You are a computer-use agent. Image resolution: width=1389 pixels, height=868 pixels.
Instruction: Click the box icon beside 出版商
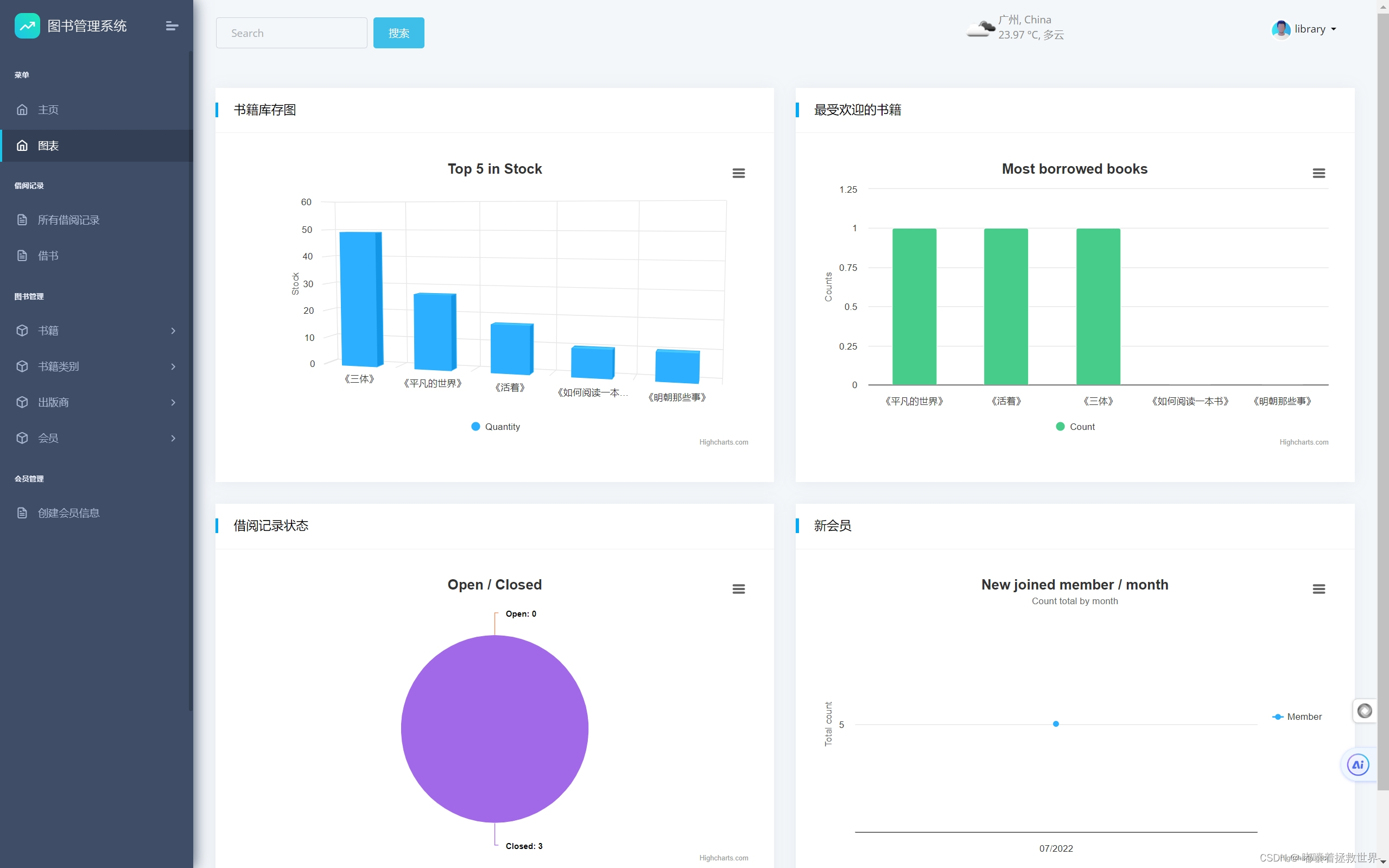[x=22, y=402]
